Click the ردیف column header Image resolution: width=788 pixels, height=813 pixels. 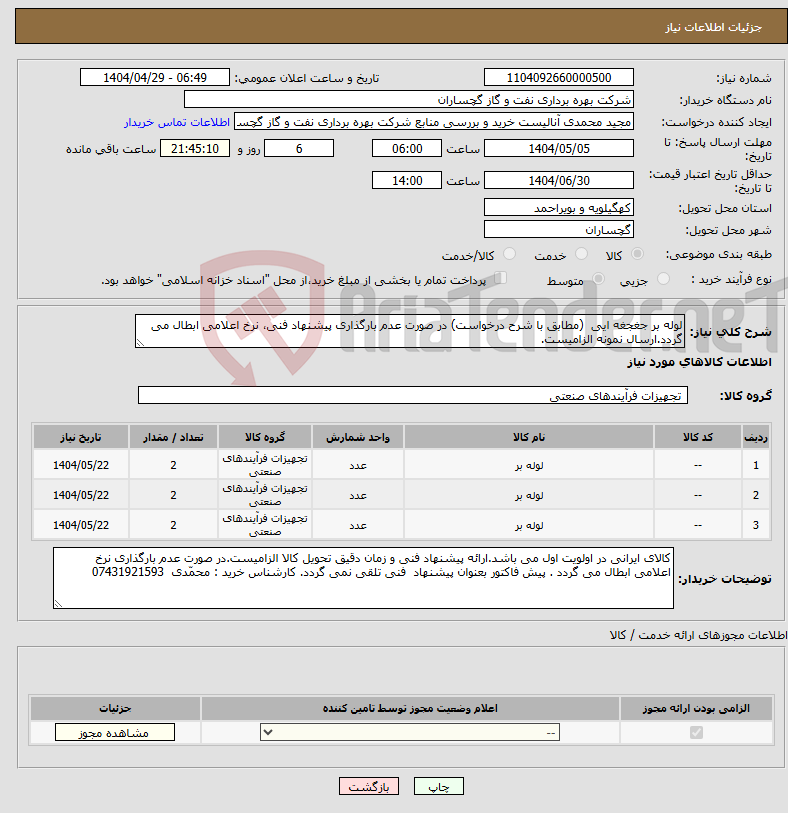(x=756, y=437)
